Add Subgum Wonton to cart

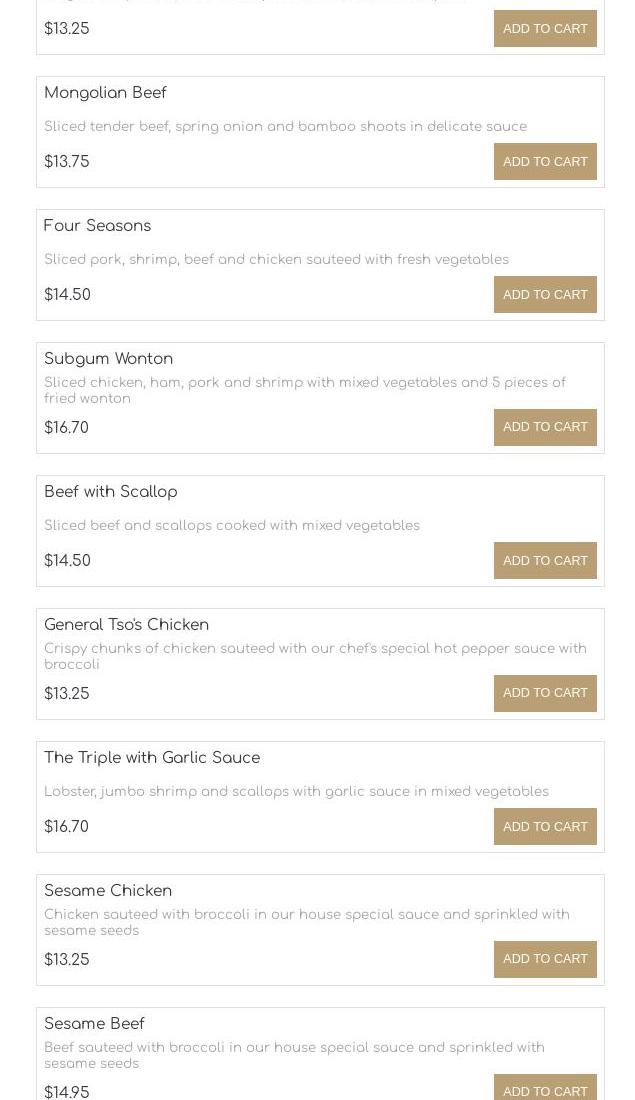[x=545, y=427]
